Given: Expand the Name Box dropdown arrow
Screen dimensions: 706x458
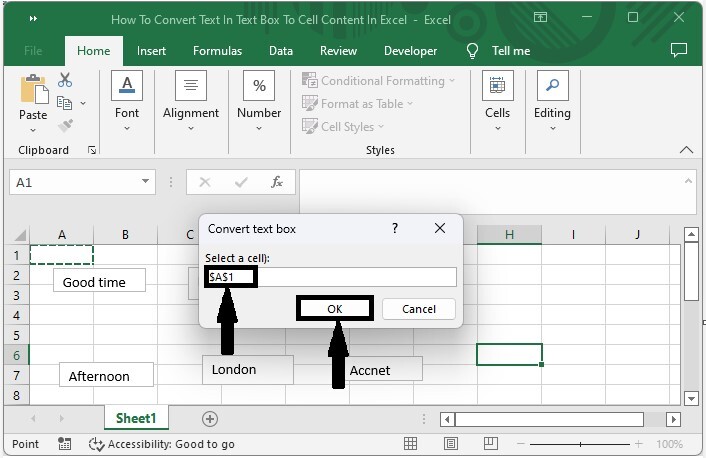Looking at the screenshot, I should 146,183.
